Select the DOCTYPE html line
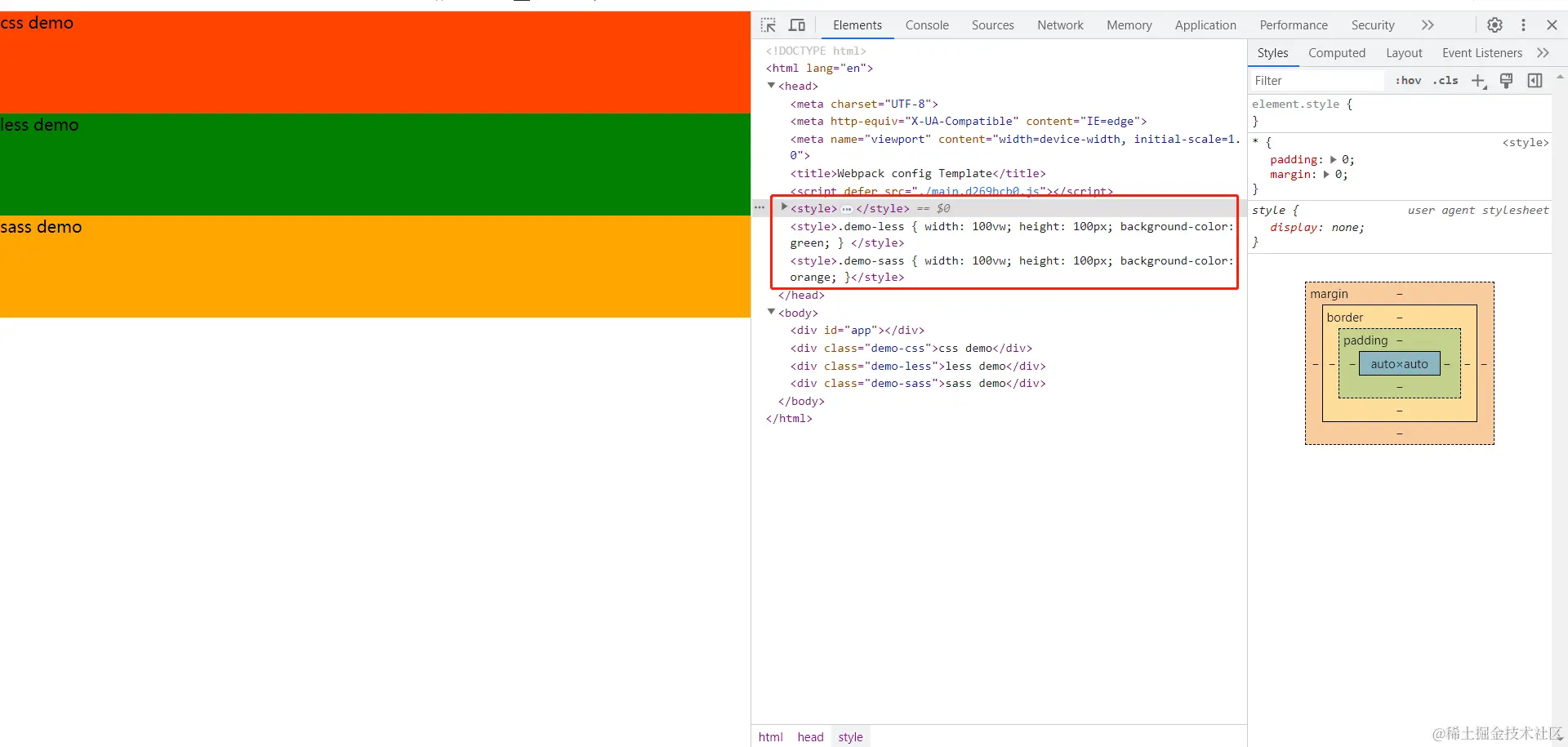The image size is (1568, 747). (x=816, y=51)
